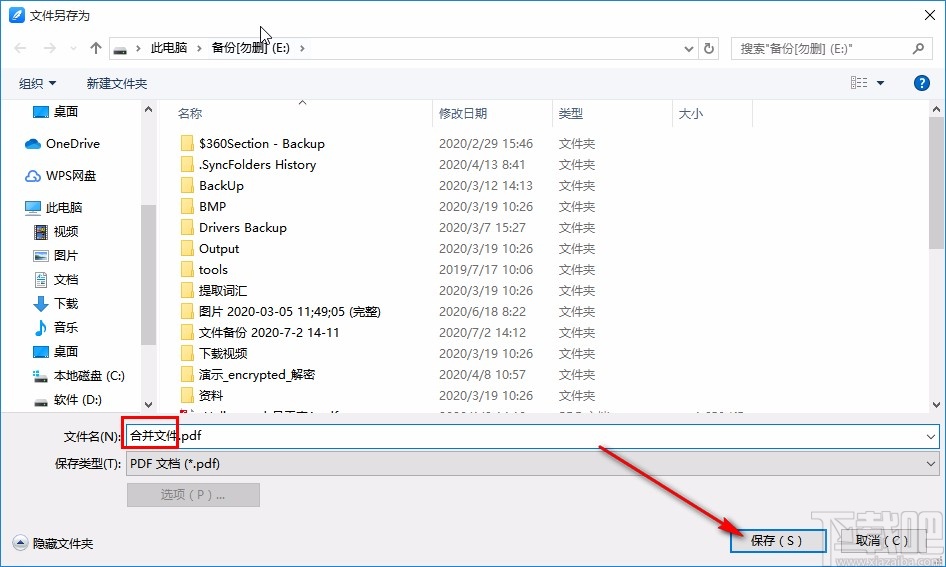Click the magnifier search icon
The image size is (946, 567).
pos(918,48)
